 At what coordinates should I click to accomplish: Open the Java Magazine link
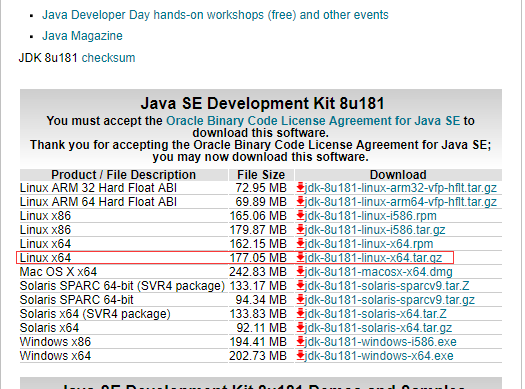(x=82, y=36)
